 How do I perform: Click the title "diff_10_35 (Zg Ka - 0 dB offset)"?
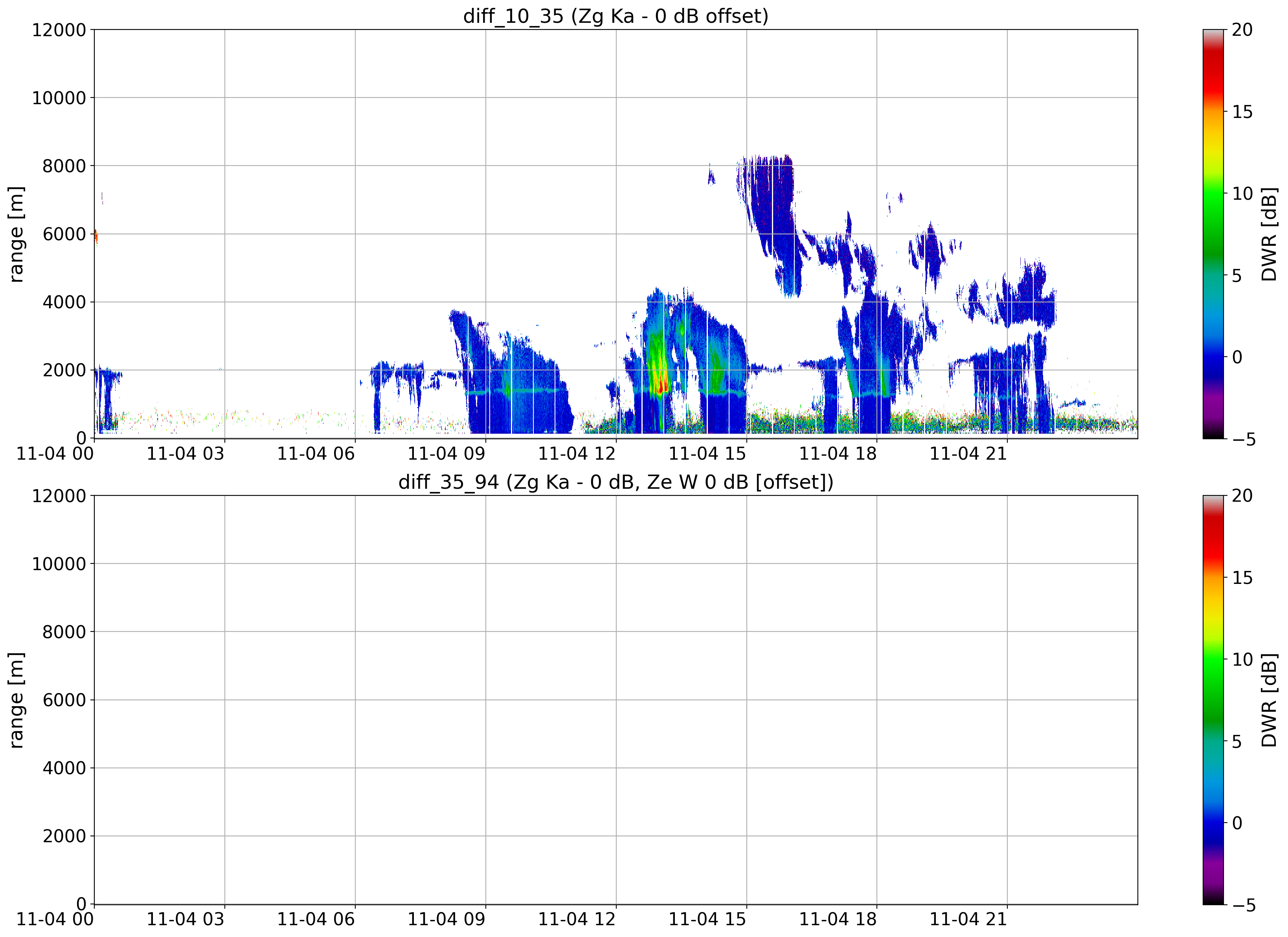point(616,16)
